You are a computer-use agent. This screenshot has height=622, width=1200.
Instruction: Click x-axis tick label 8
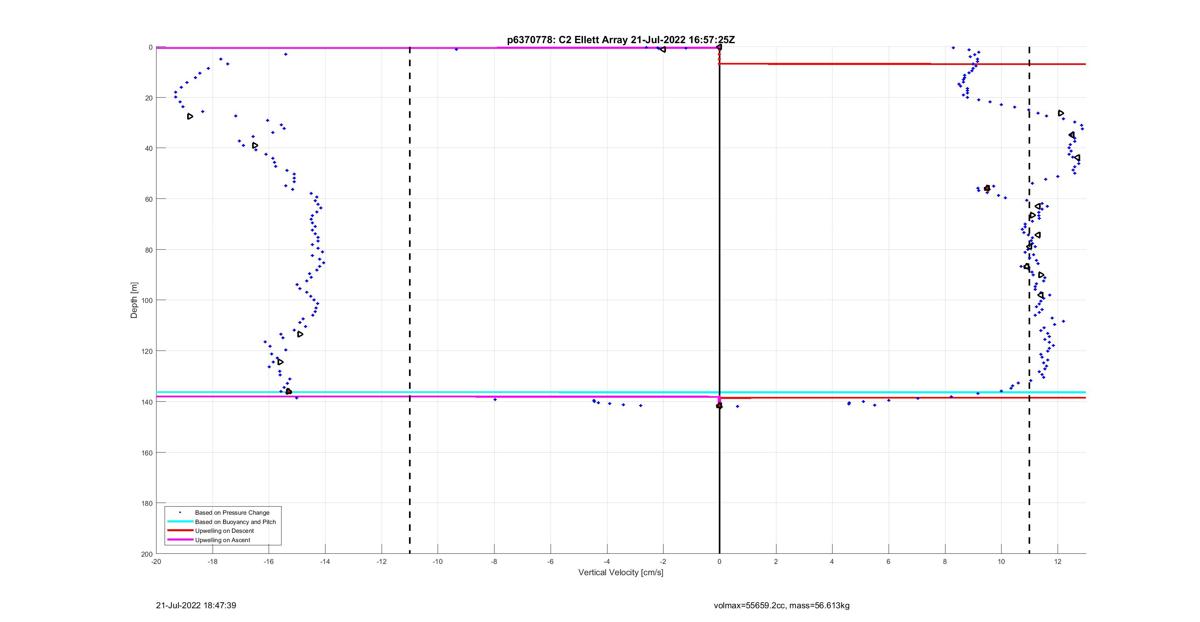coord(945,561)
